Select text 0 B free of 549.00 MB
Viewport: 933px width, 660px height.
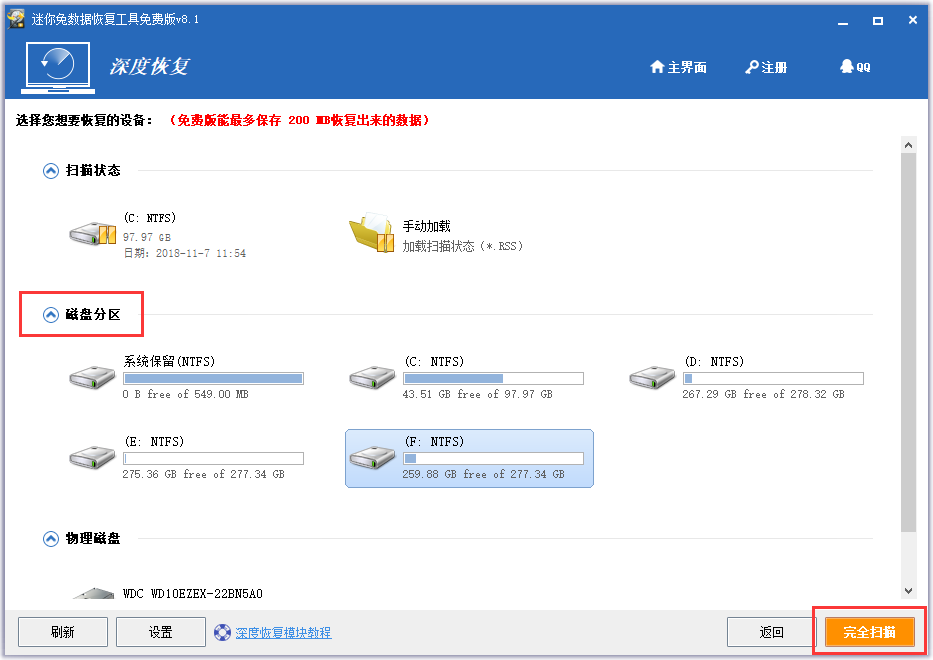[x=186, y=394]
